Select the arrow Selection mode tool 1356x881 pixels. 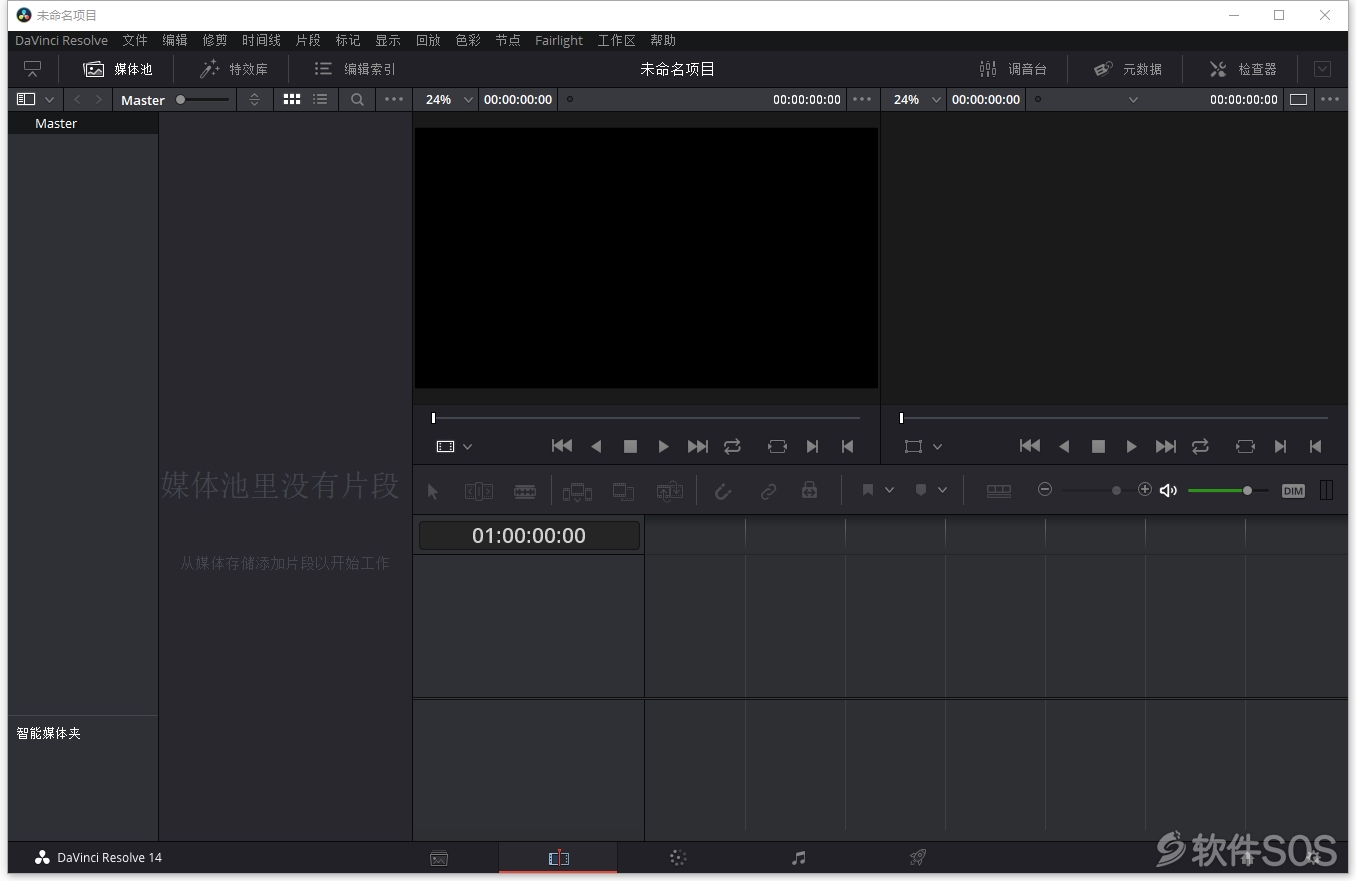click(433, 491)
